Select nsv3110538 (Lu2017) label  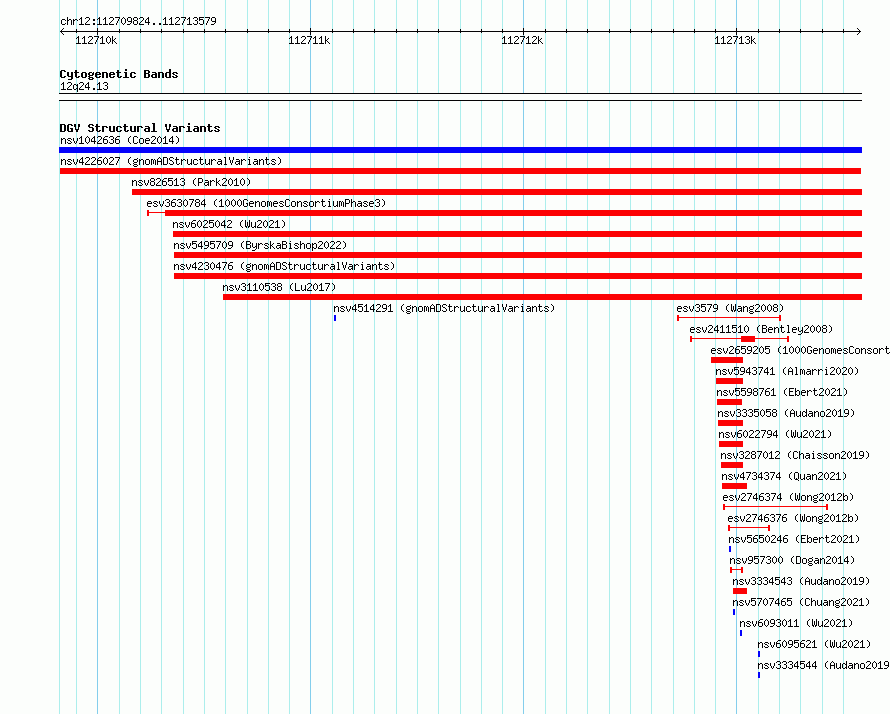tap(279, 287)
